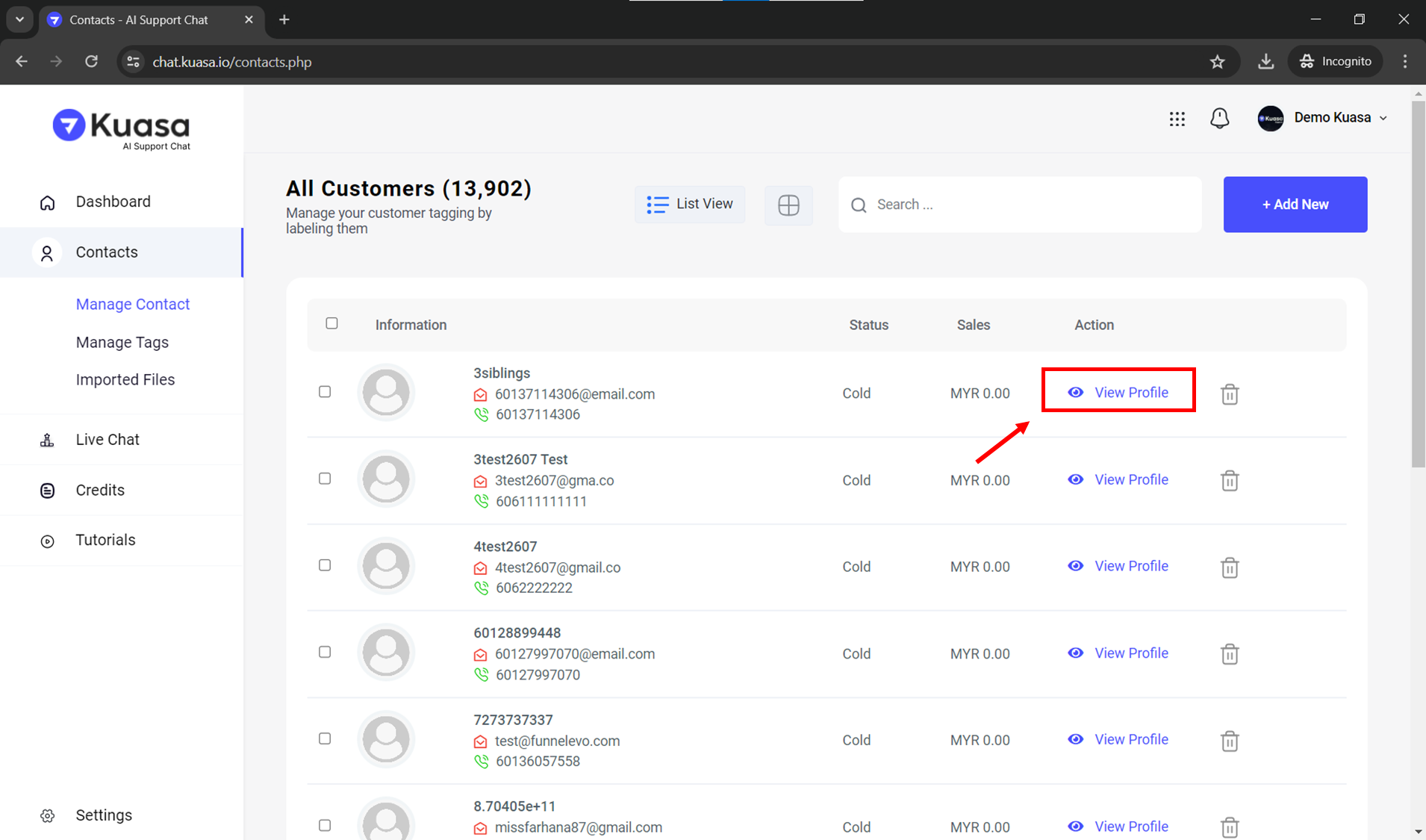
Task: Open the apps grid menu icon
Action: coord(1177,119)
